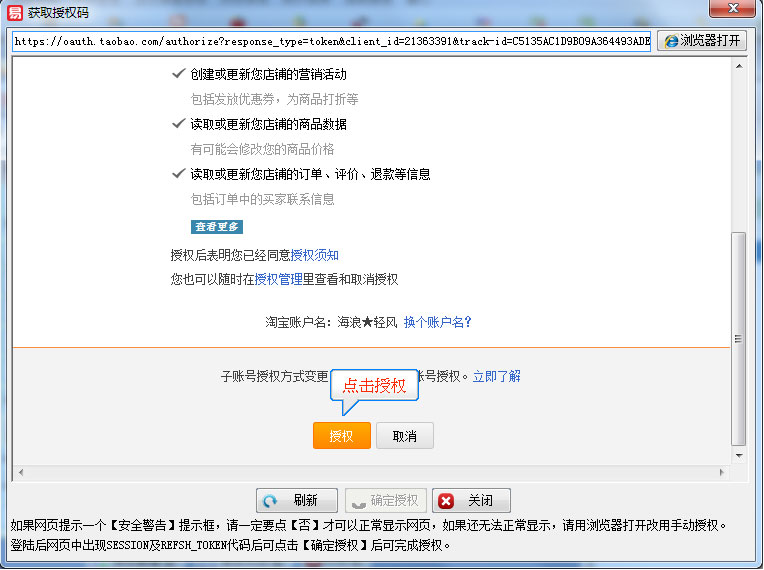The width and height of the screenshot is (764, 570).
Task: Expand permissions with 查看更多
Action: [217, 227]
